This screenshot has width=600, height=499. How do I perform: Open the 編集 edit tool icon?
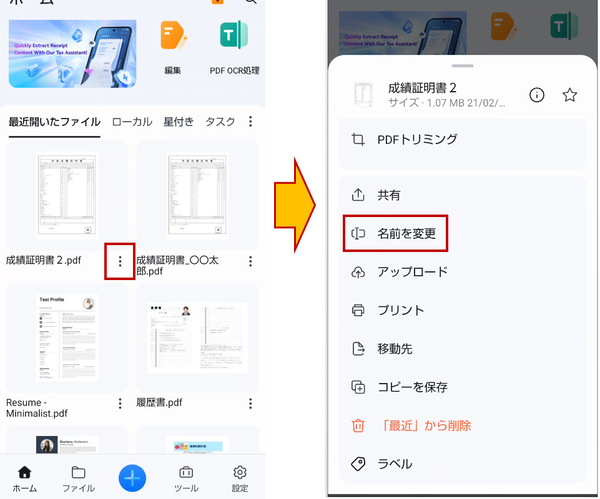[x=174, y=36]
